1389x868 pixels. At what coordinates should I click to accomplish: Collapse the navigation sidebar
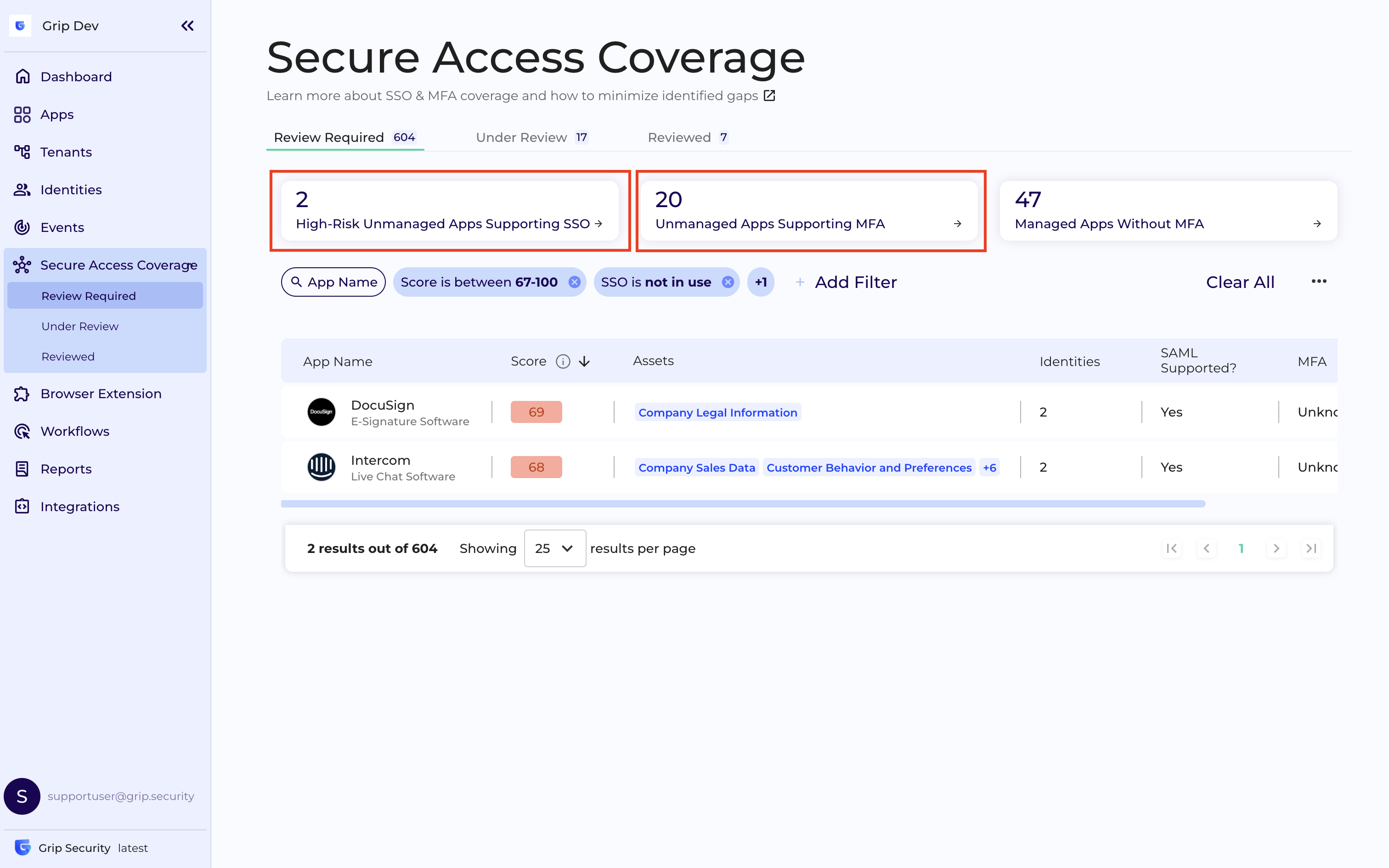pyautogui.click(x=187, y=25)
